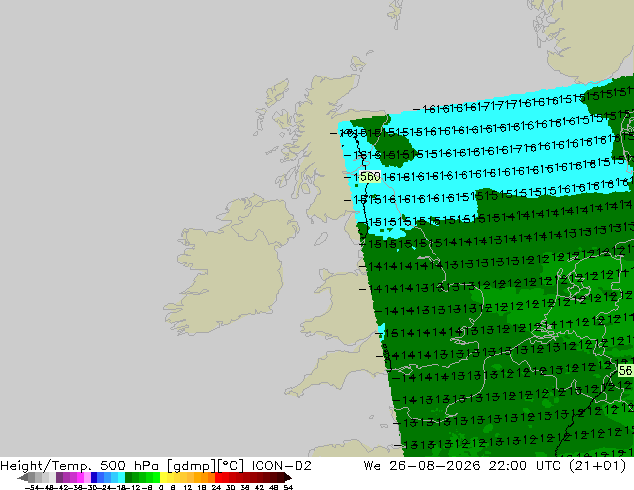This screenshot has height=490, width=634.
Task: Click the 22:00 UTC (21+01) time text
Action: click(557, 466)
